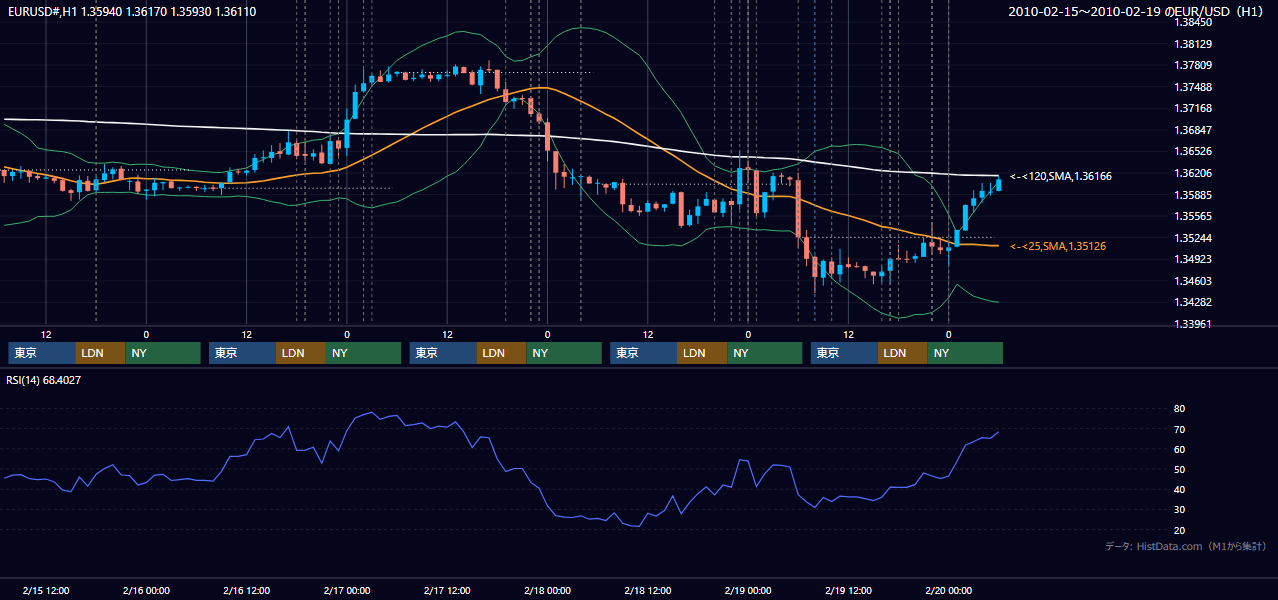The width and height of the screenshot is (1278, 600).
Task: Click the 1.34923 price axis value
Action: [1193, 259]
